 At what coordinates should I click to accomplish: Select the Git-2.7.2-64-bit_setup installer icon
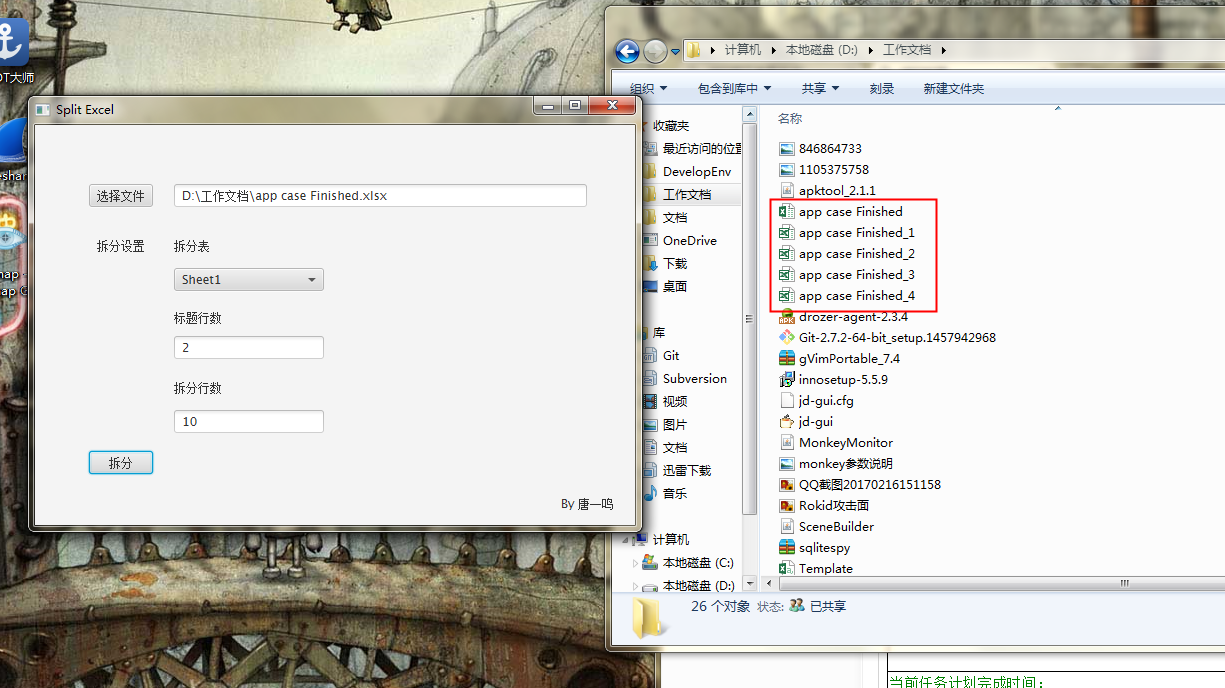pos(787,338)
